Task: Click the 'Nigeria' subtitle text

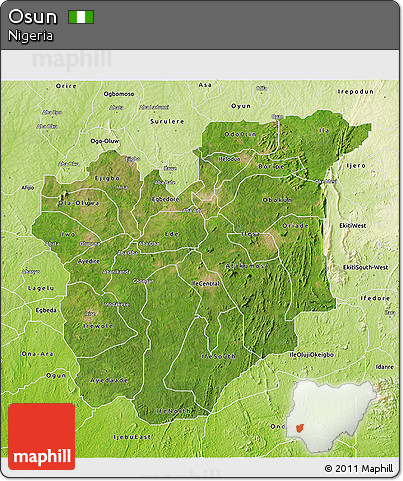Action: pos(30,36)
